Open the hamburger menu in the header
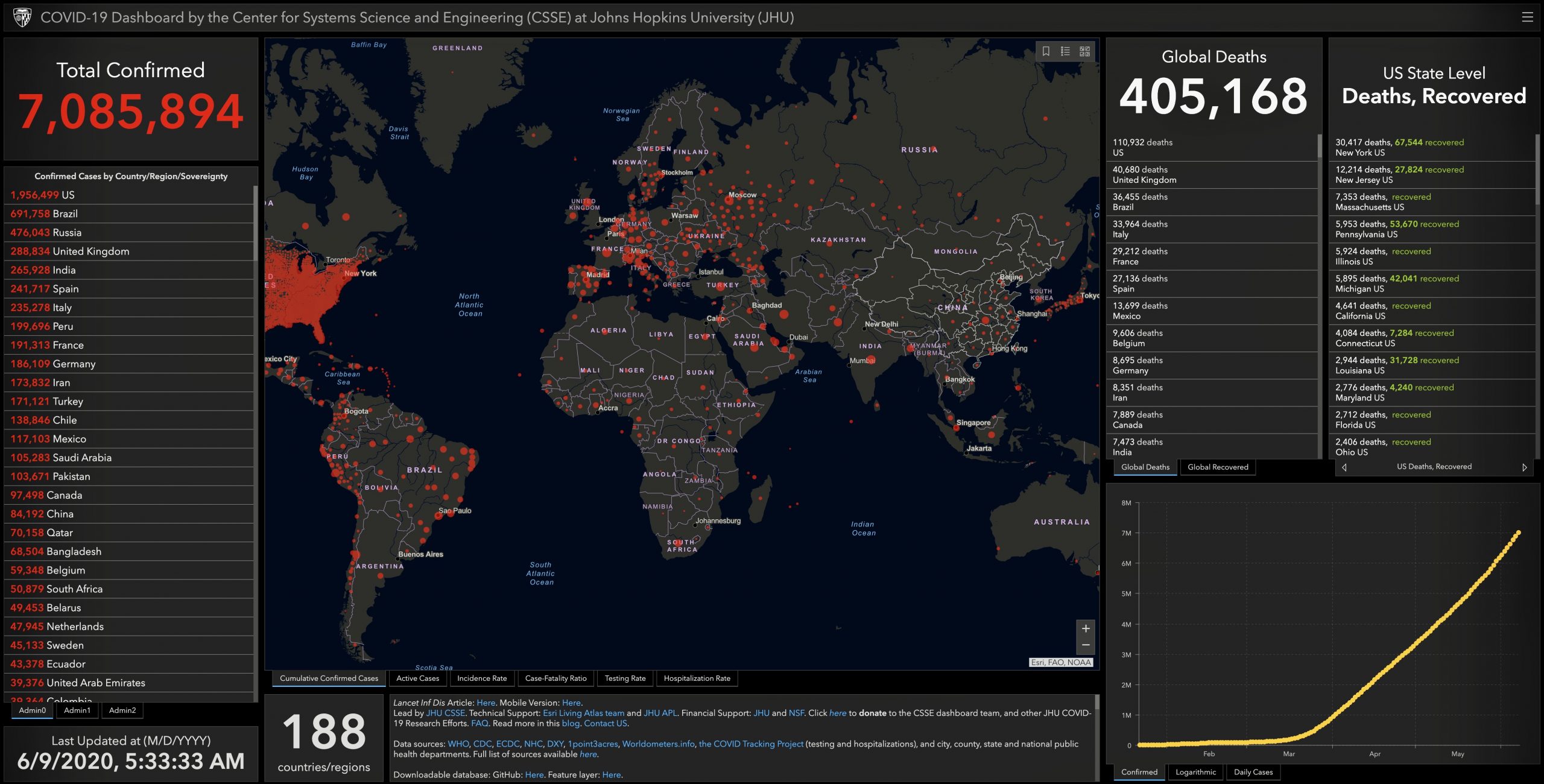The image size is (1544, 784). pos(1527,17)
